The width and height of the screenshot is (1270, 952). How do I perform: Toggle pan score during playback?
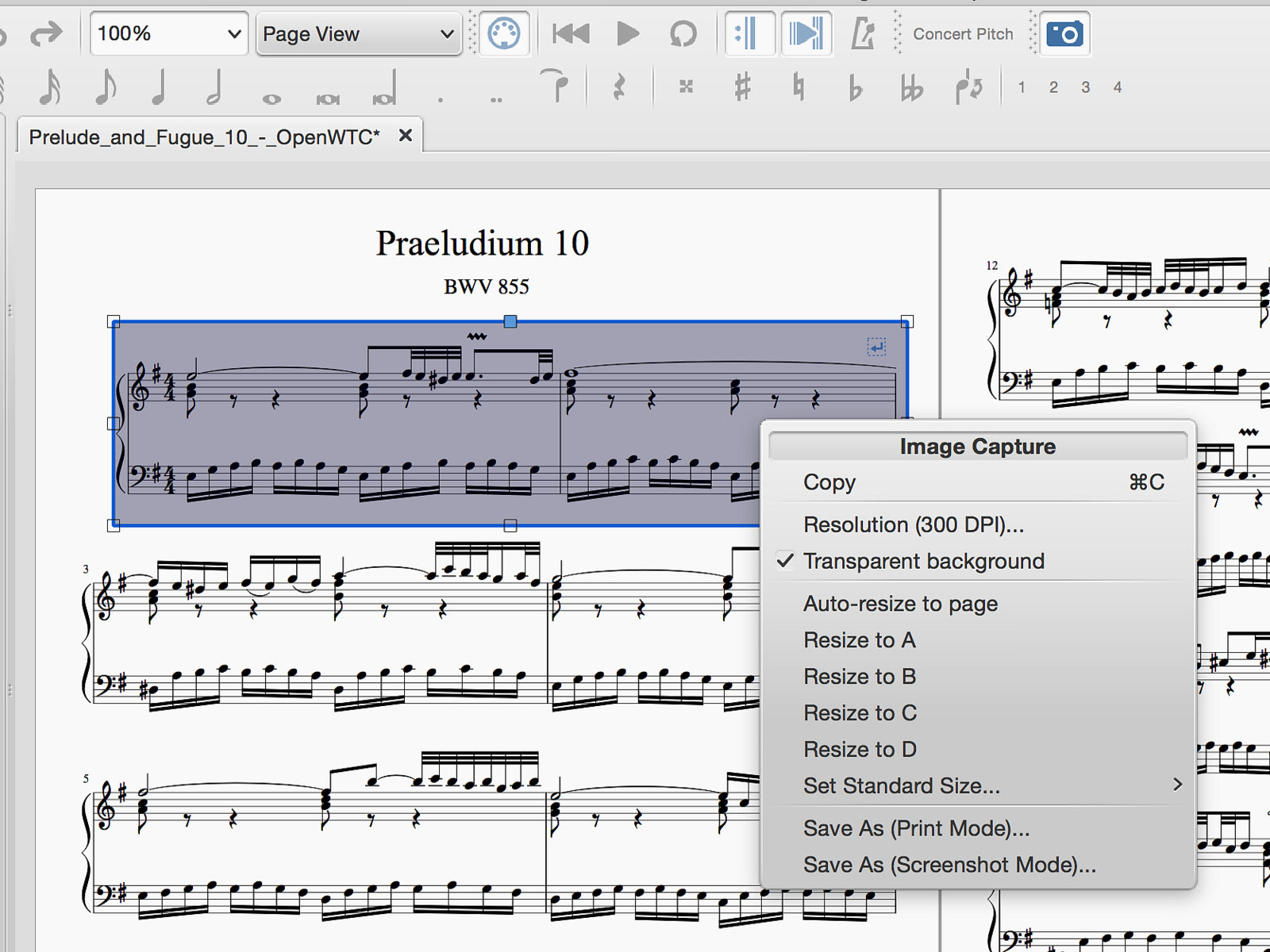click(806, 34)
